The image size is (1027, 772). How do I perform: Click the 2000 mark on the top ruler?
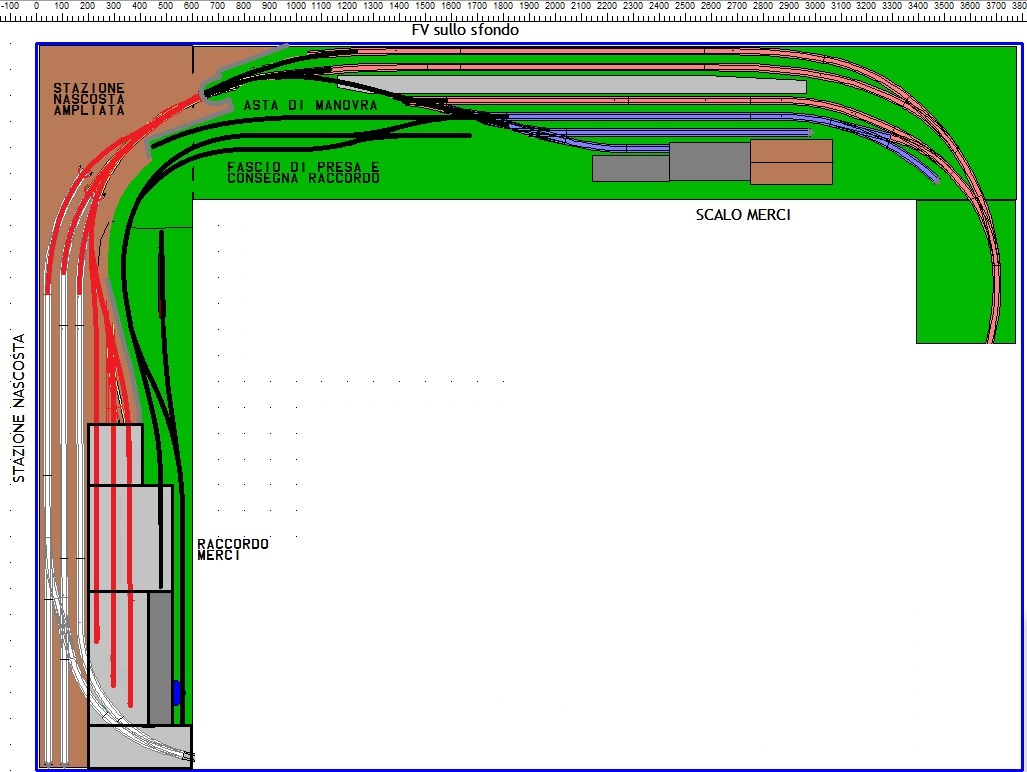pos(555,7)
